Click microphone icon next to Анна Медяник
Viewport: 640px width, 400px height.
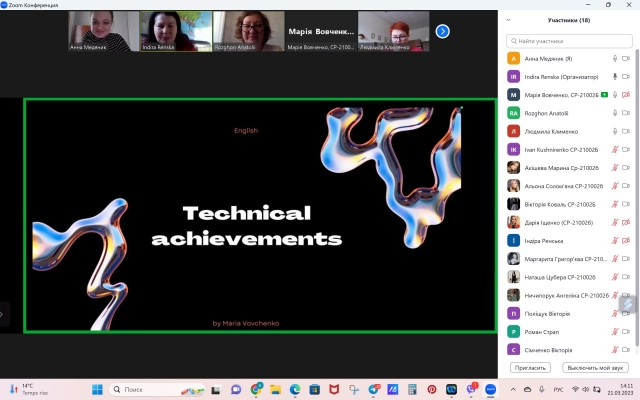coord(615,59)
